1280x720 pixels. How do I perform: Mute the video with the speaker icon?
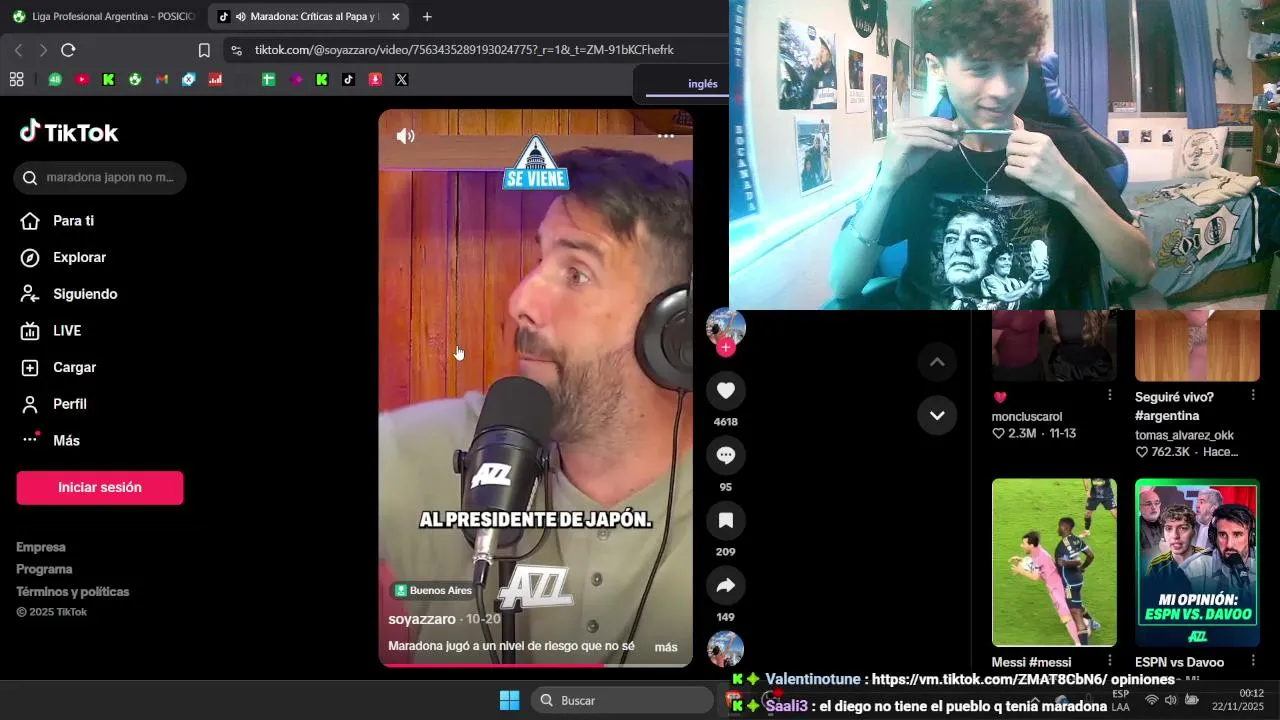pos(405,136)
